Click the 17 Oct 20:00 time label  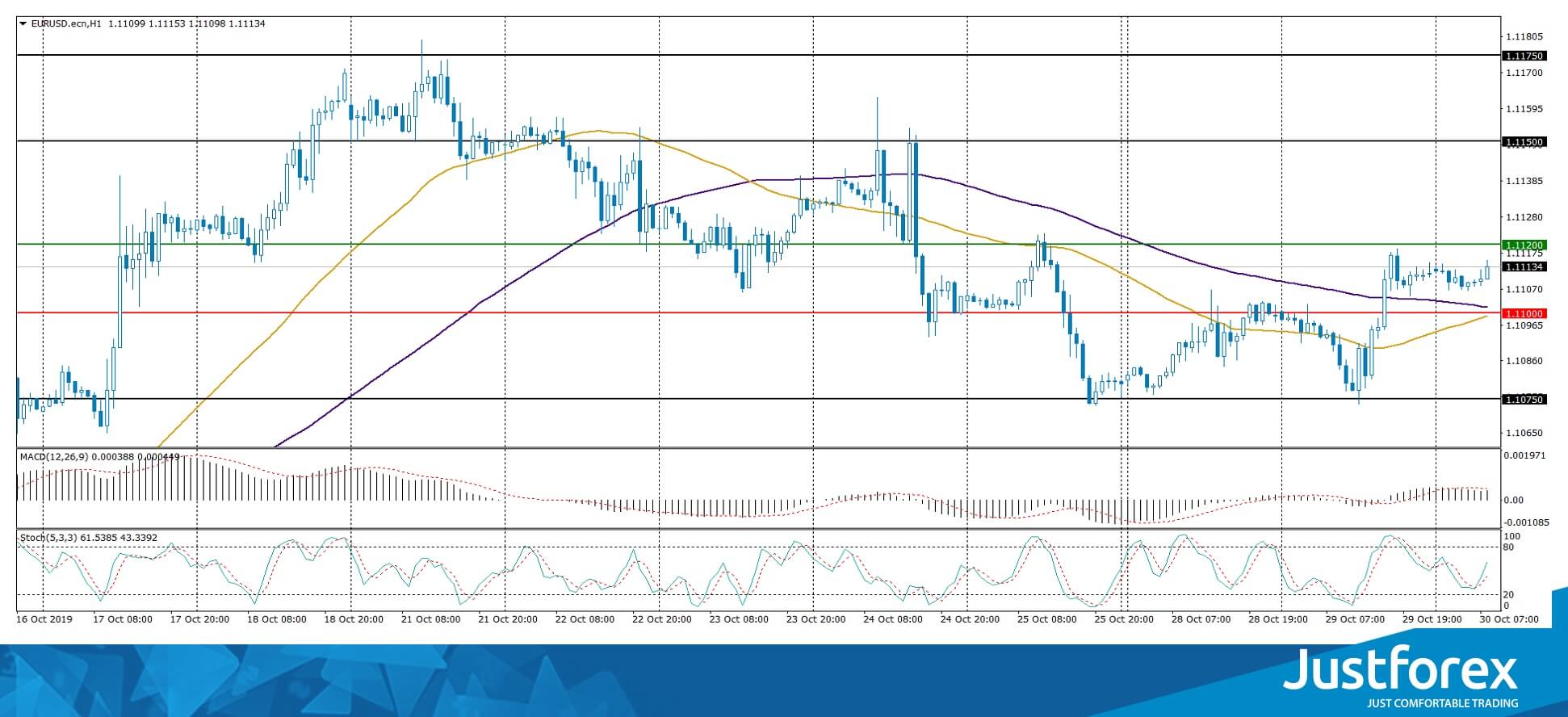point(199,619)
